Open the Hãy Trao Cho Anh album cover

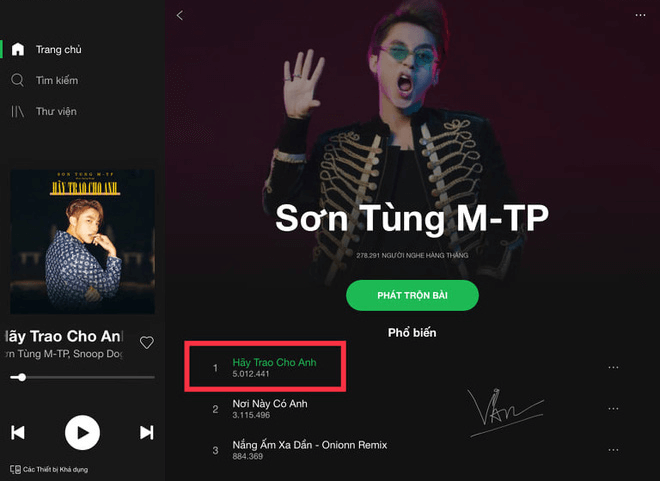pos(82,242)
